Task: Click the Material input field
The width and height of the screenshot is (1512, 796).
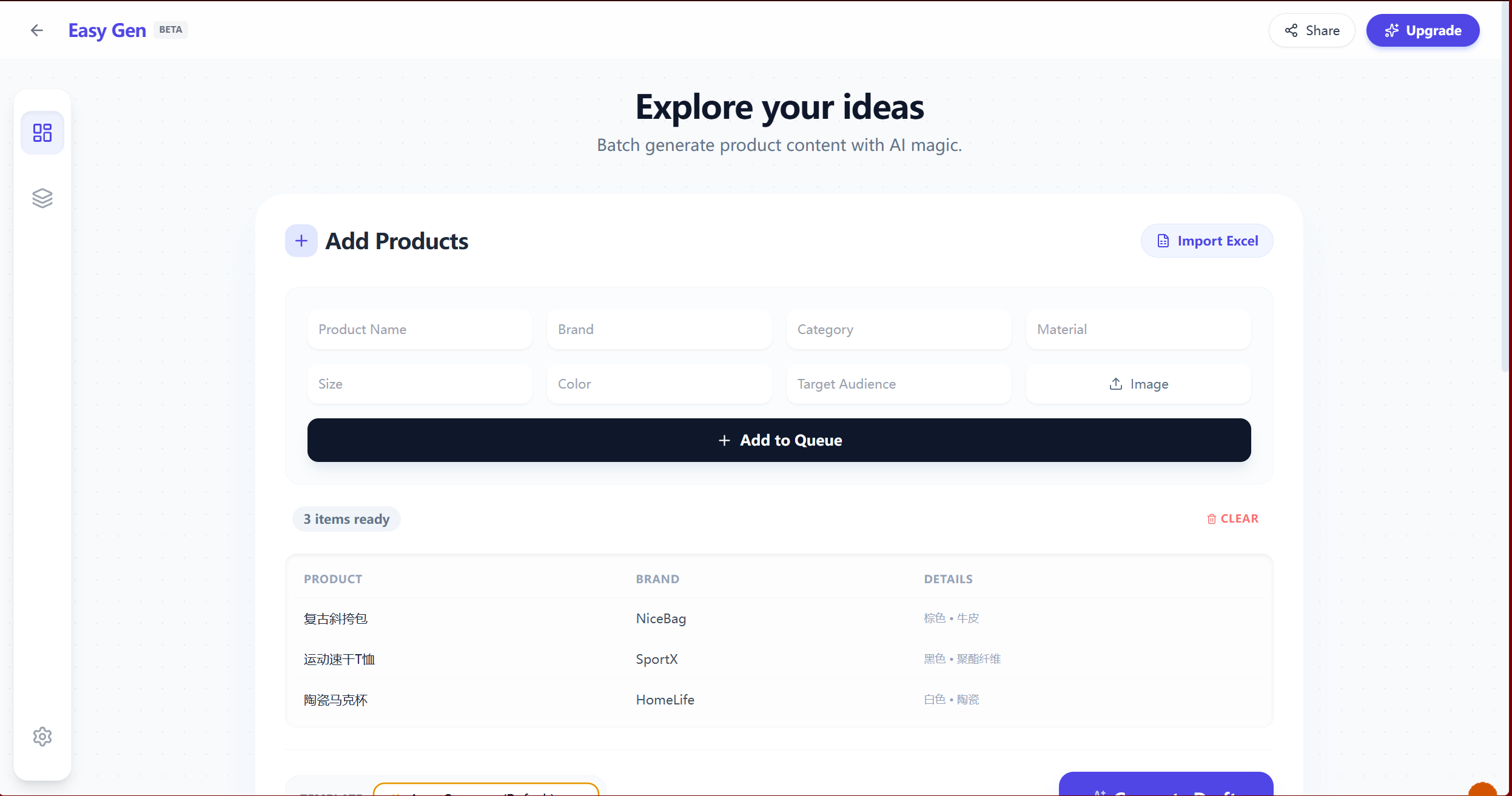Action: click(1138, 330)
